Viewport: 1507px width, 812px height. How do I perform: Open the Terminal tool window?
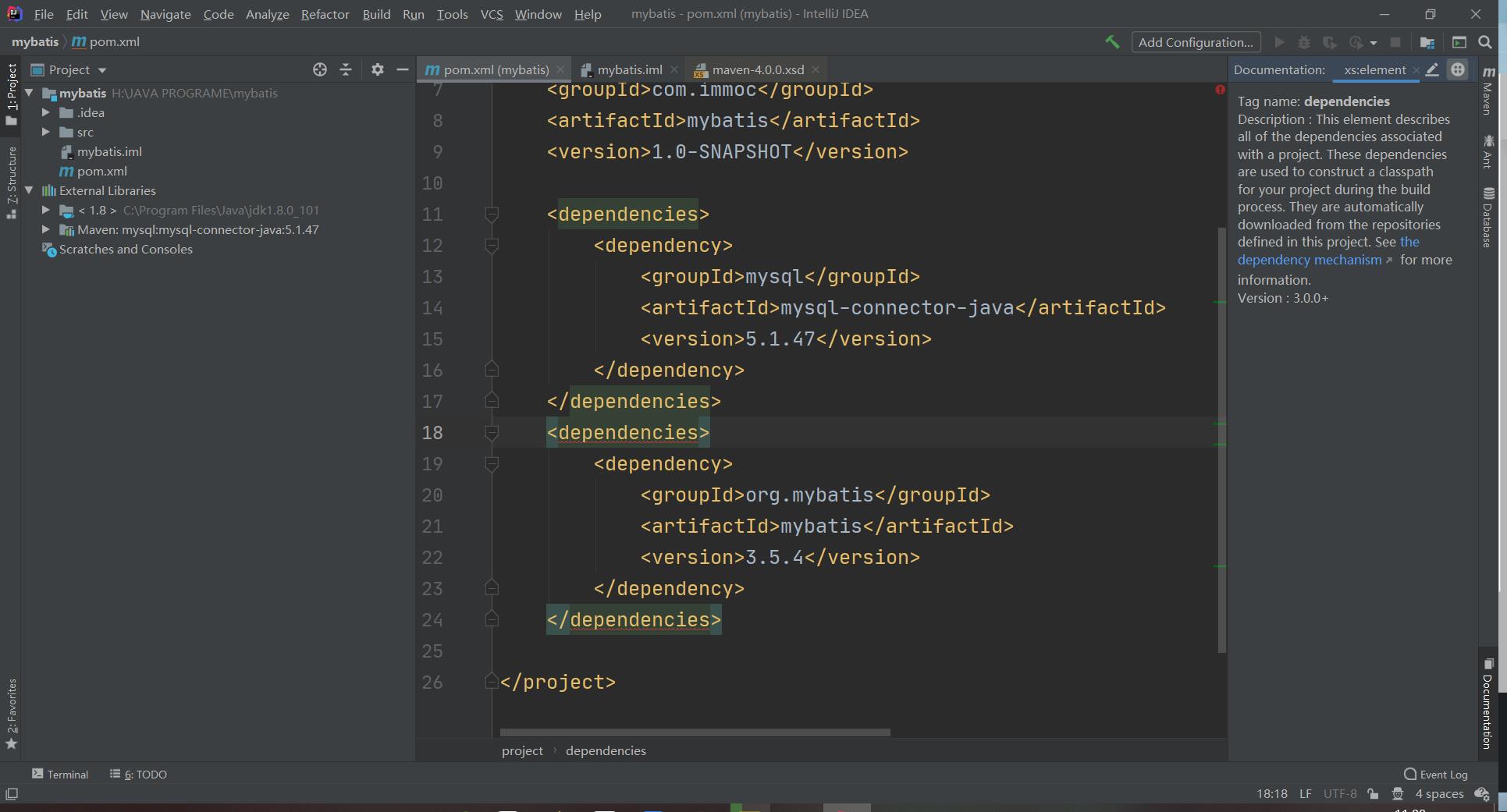60,775
